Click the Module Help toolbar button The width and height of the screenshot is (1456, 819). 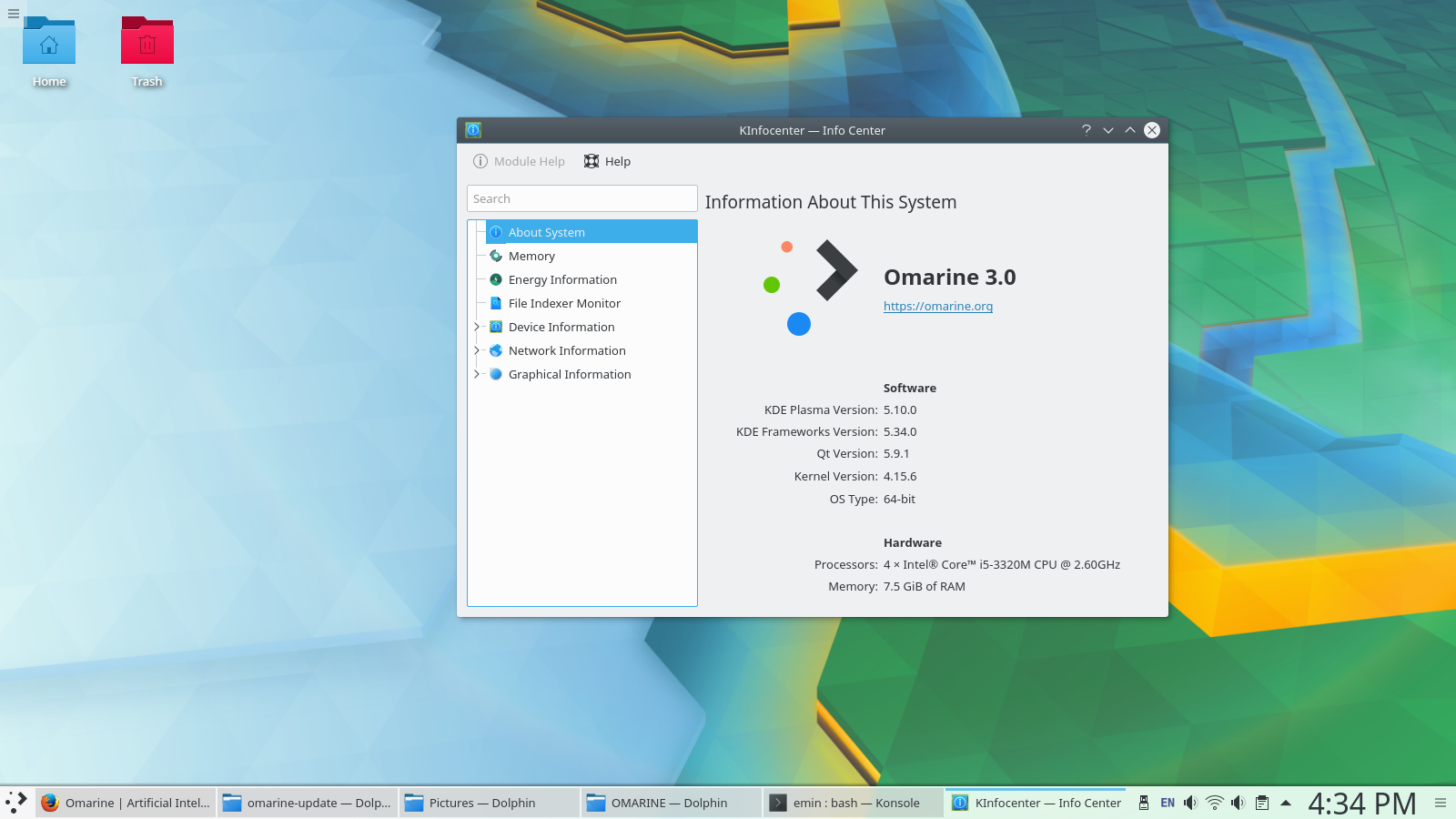click(x=519, y=161)
